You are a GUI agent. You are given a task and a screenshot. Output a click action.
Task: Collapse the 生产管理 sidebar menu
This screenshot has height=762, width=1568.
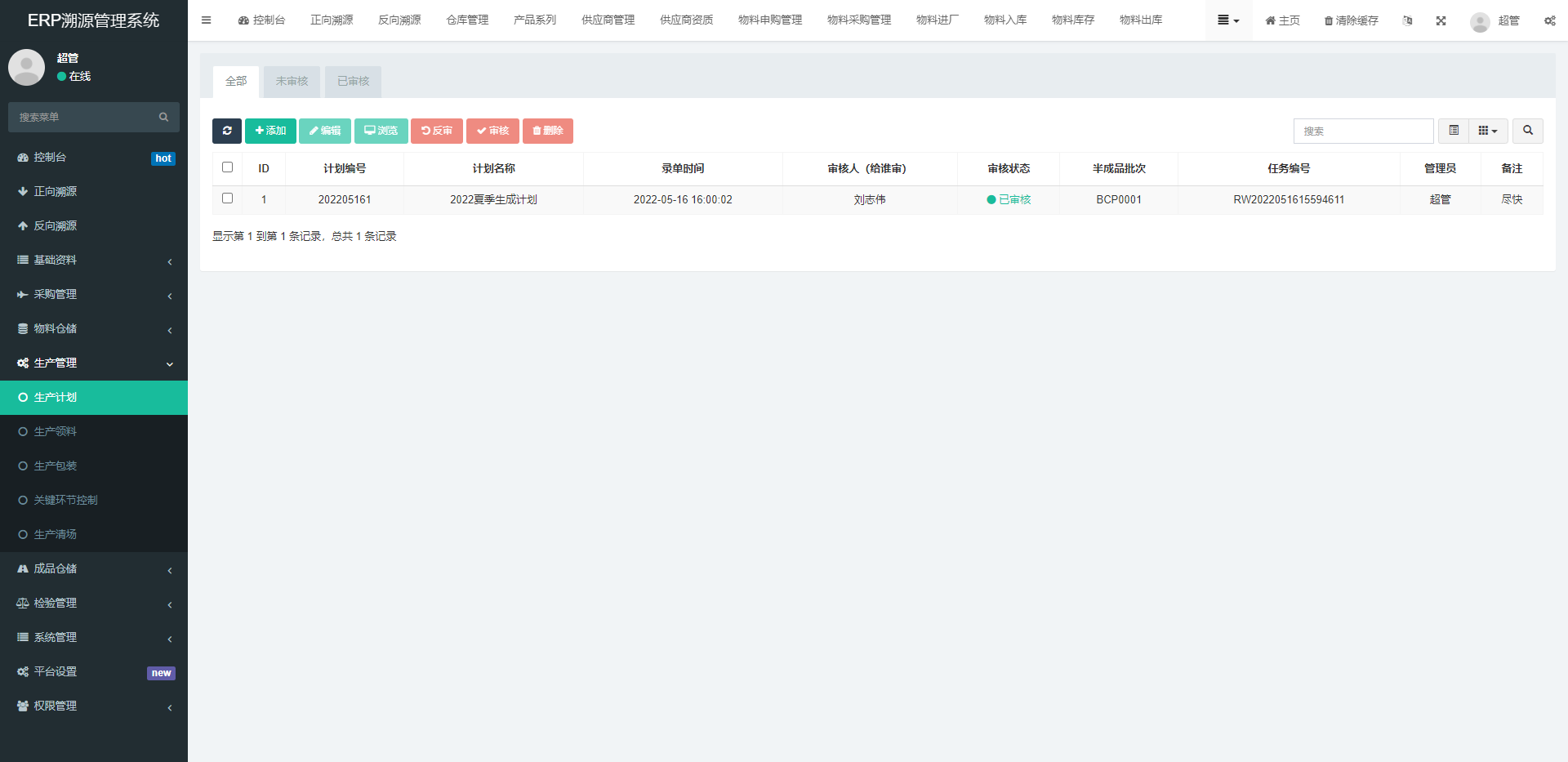94,363
